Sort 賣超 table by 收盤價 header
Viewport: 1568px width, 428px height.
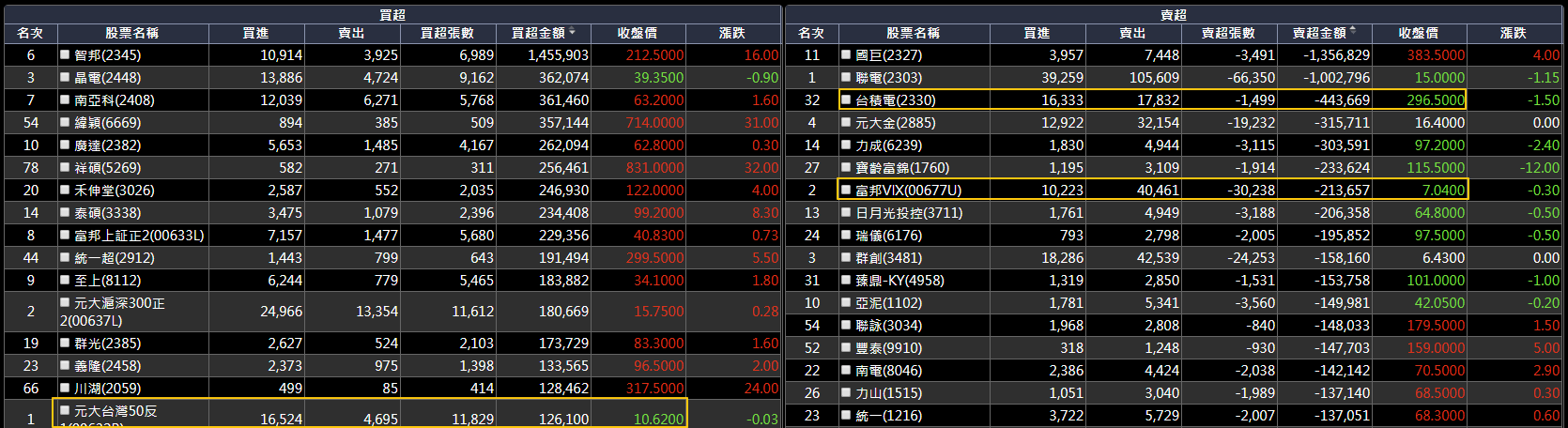tap(1420, 33)
